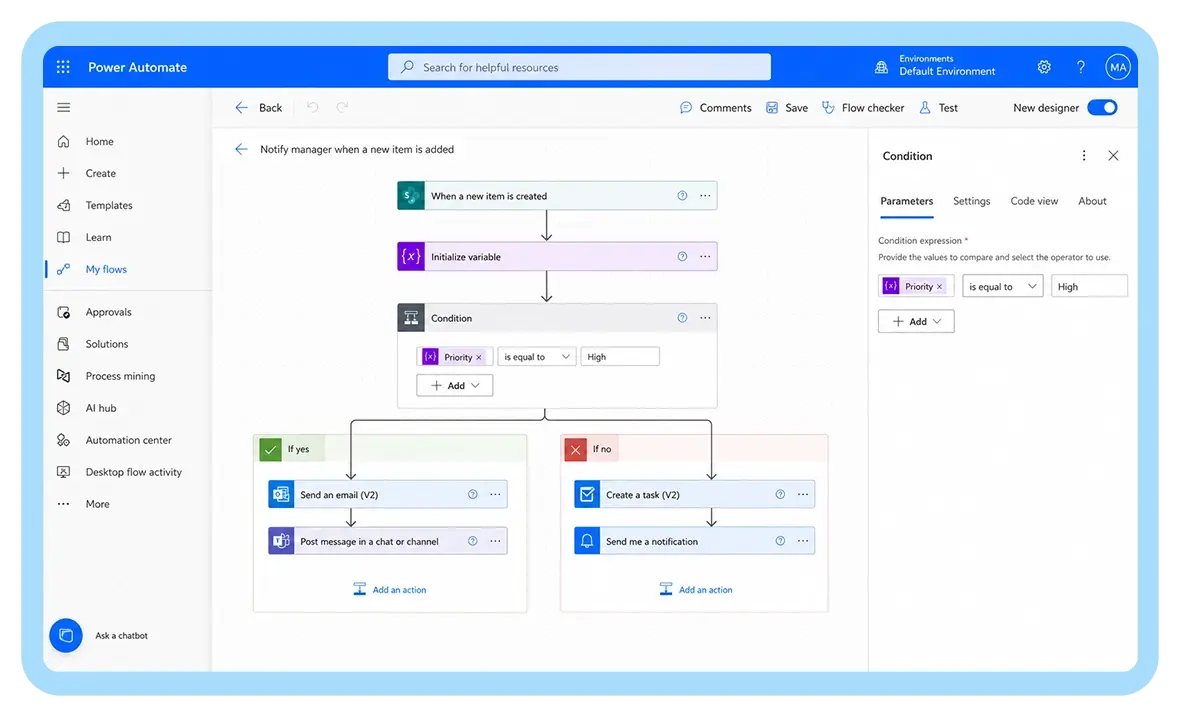Viewport: 1181px width, 722px height.
Task: Open Templates in the left navigation
Action: 108,206
